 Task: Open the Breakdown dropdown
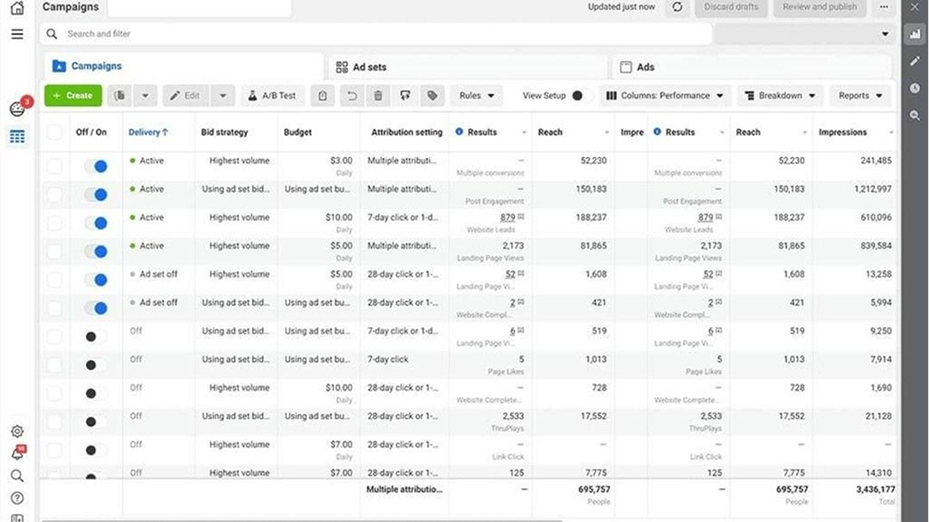click(780, 96)
